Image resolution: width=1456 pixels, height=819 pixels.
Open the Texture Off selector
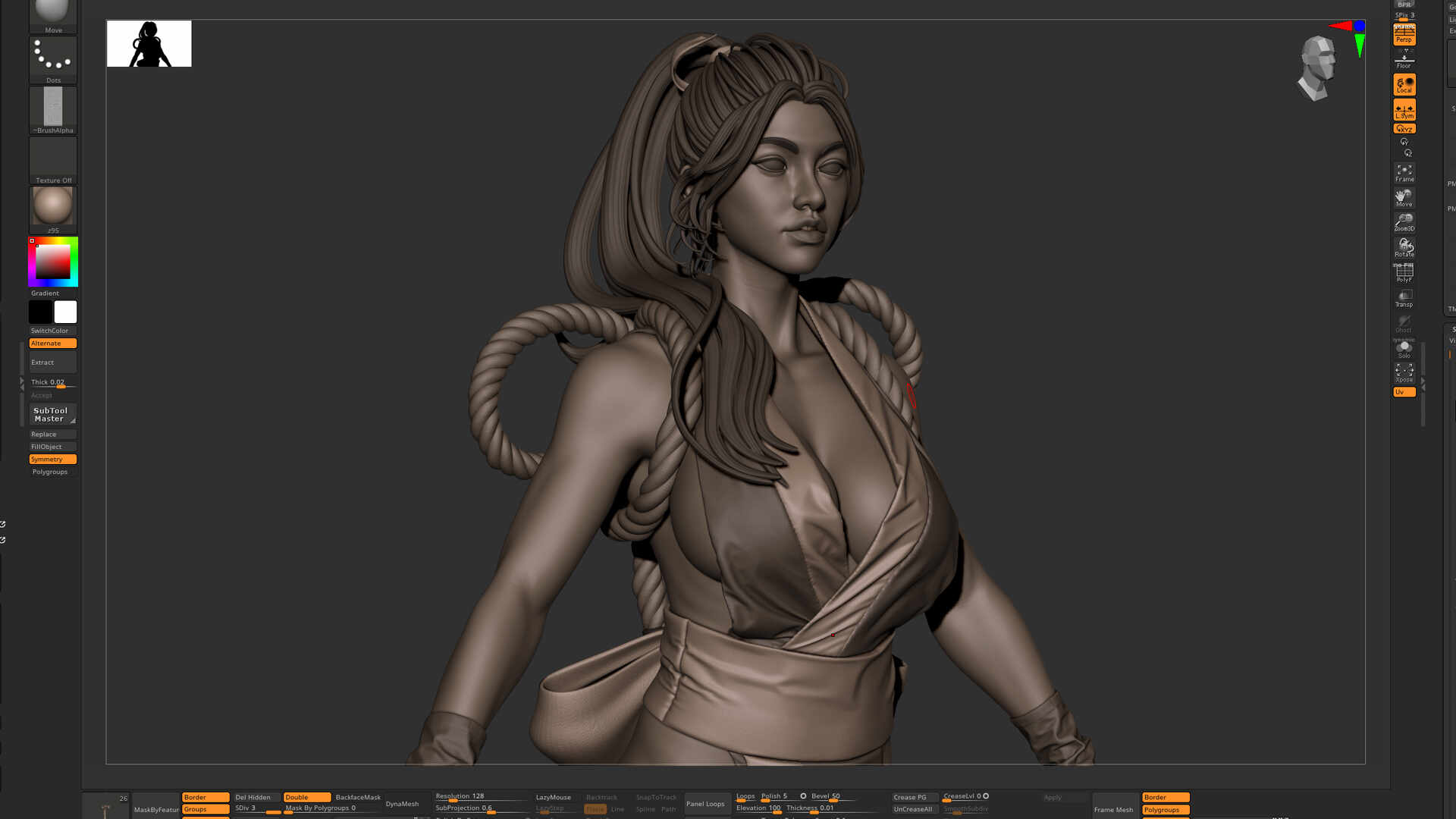[x=53, y=160]
